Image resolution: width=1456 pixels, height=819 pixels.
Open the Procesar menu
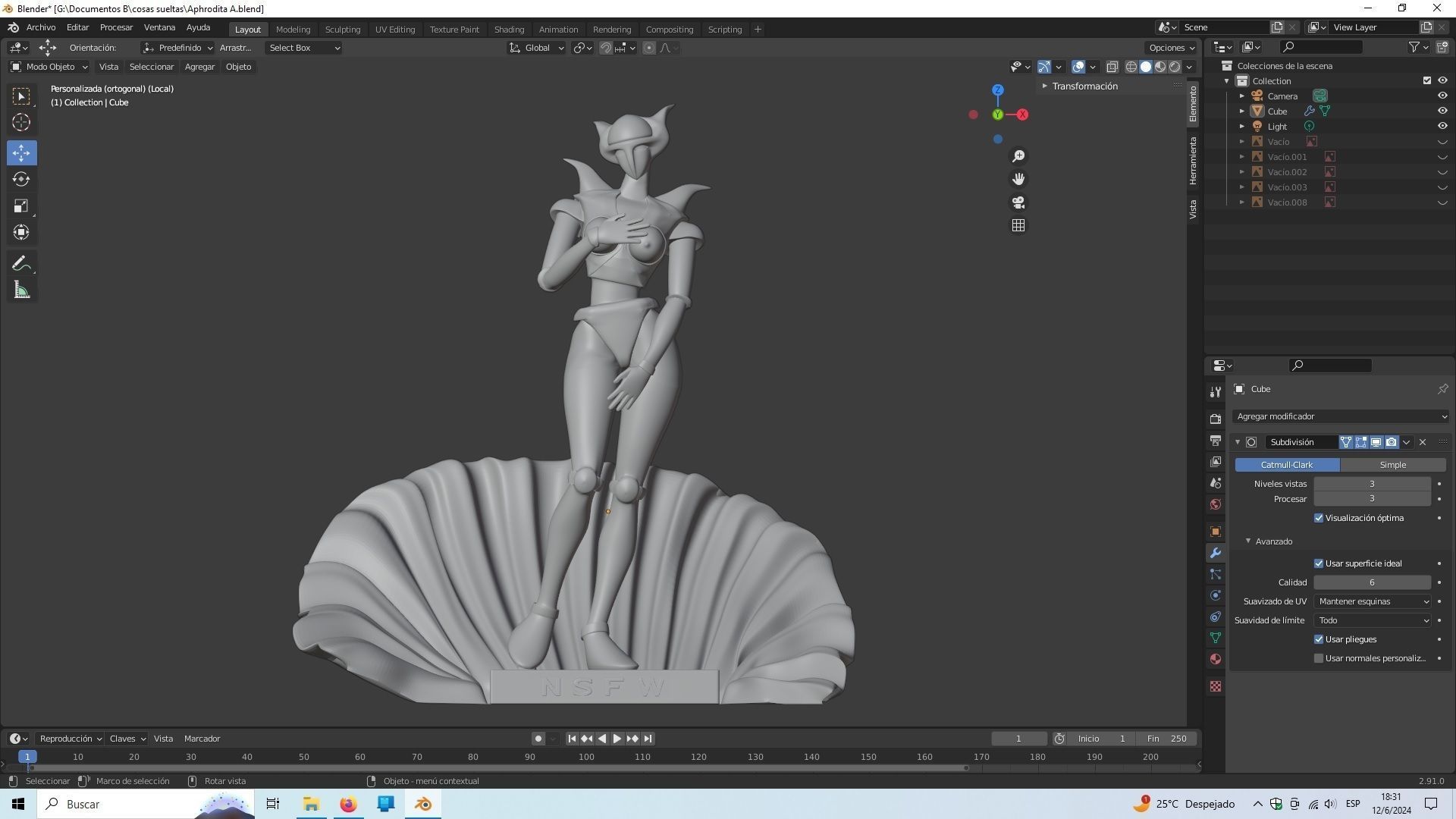(x=116, y=27)
